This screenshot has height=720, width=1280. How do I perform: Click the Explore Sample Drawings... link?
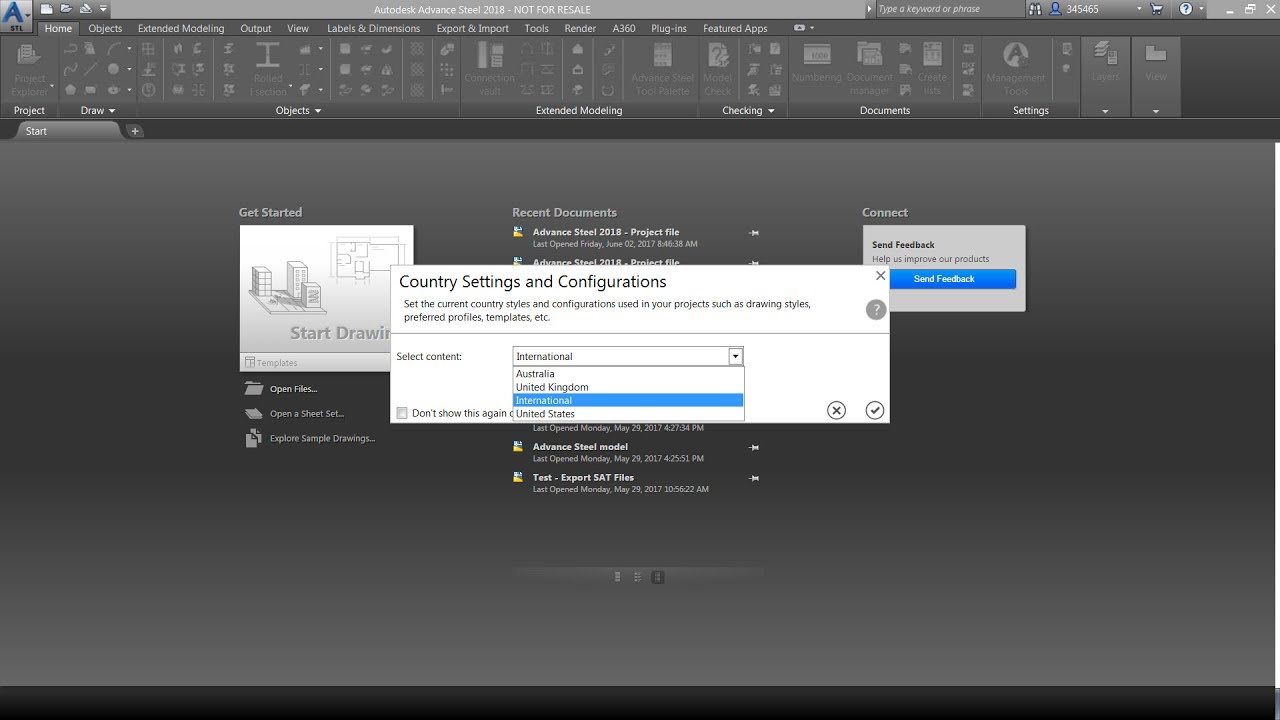click(322, 438)
